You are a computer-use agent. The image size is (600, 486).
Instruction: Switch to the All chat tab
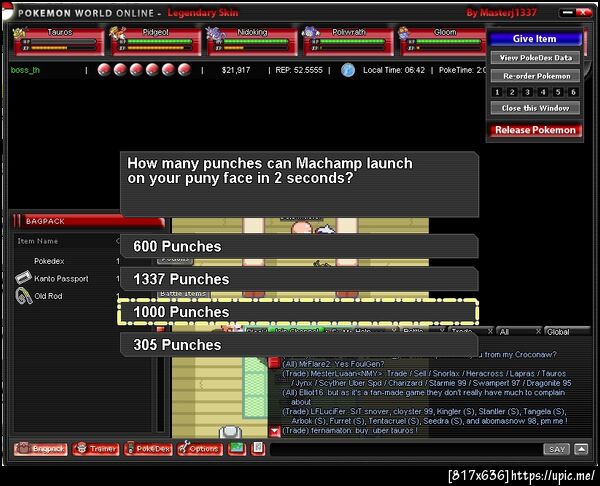[515, 331]
